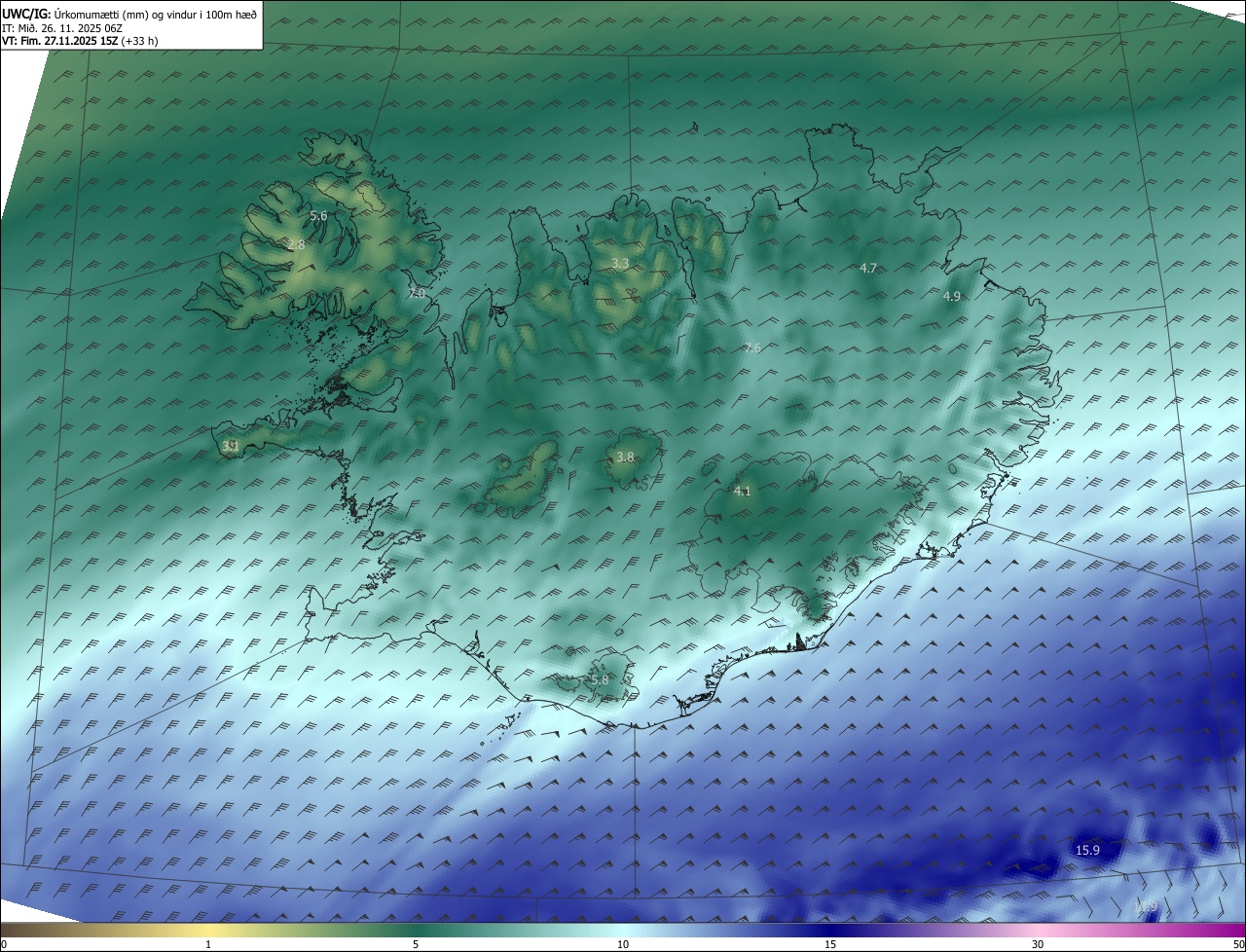Click the '30' tick on the color scale

pyautogui.click(x=1038, y=944)
